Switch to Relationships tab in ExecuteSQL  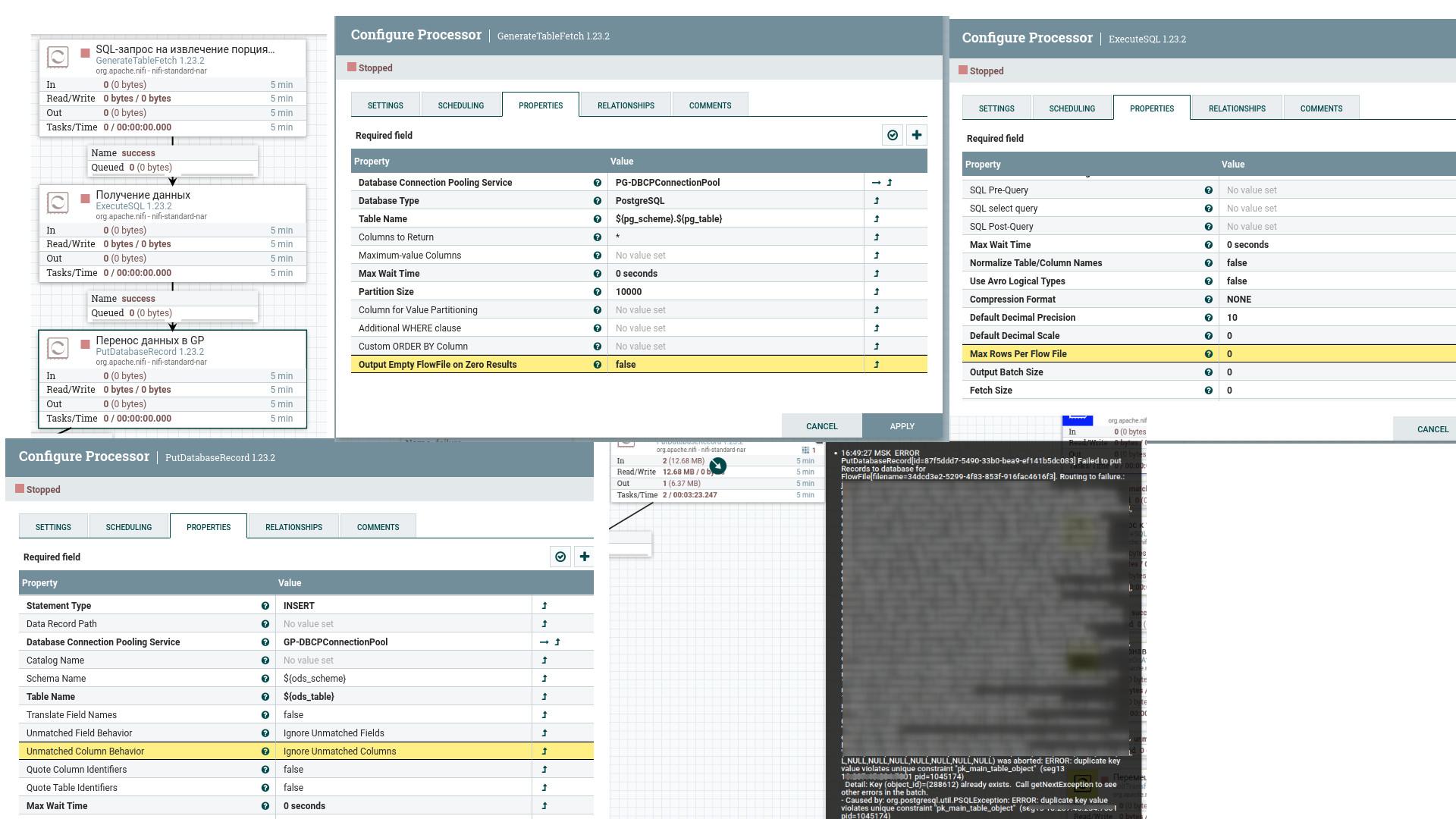click(x=1237, y=108)
